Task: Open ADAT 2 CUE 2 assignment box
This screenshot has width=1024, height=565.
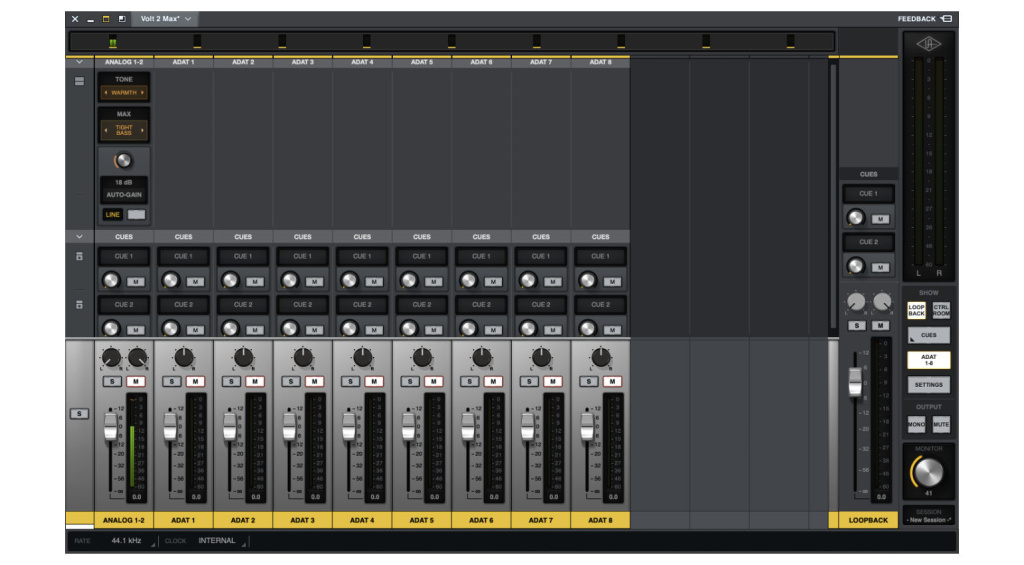Action: tap(243, 304)
